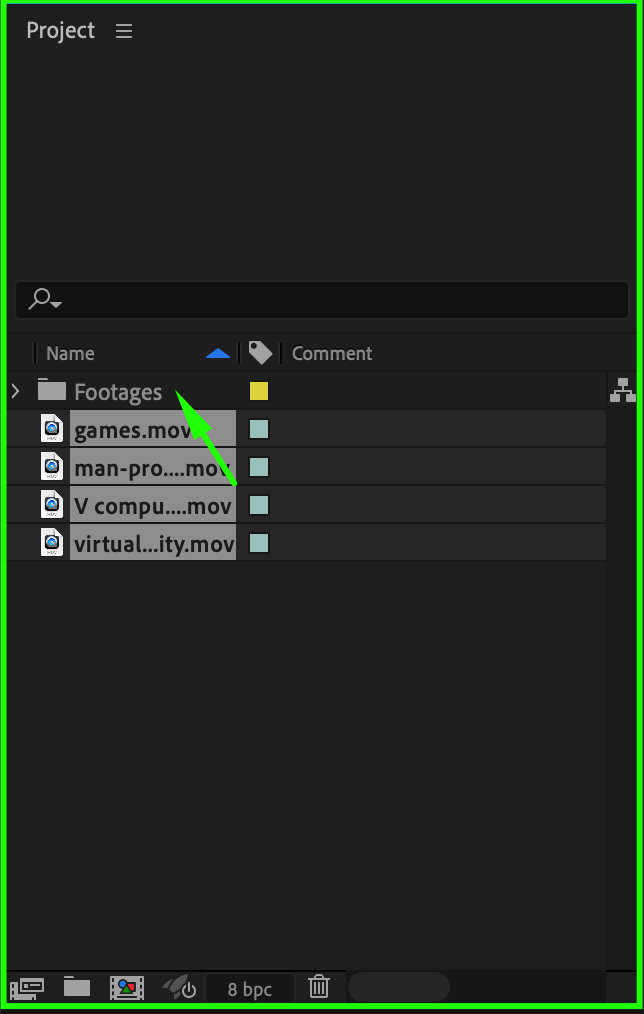Image resolution: width=644 pixels, height=1014 pixels.
Task: Click the Footages folder icon
Action: [x=52, y=391]
